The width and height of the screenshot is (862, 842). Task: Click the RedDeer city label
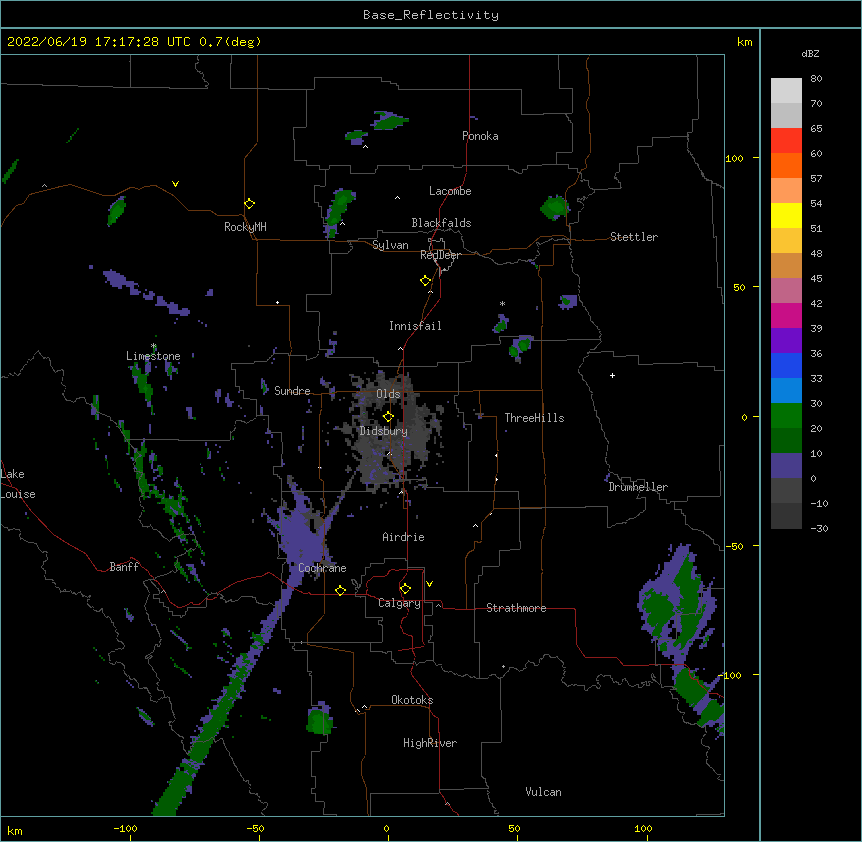[x=440, y=255]
